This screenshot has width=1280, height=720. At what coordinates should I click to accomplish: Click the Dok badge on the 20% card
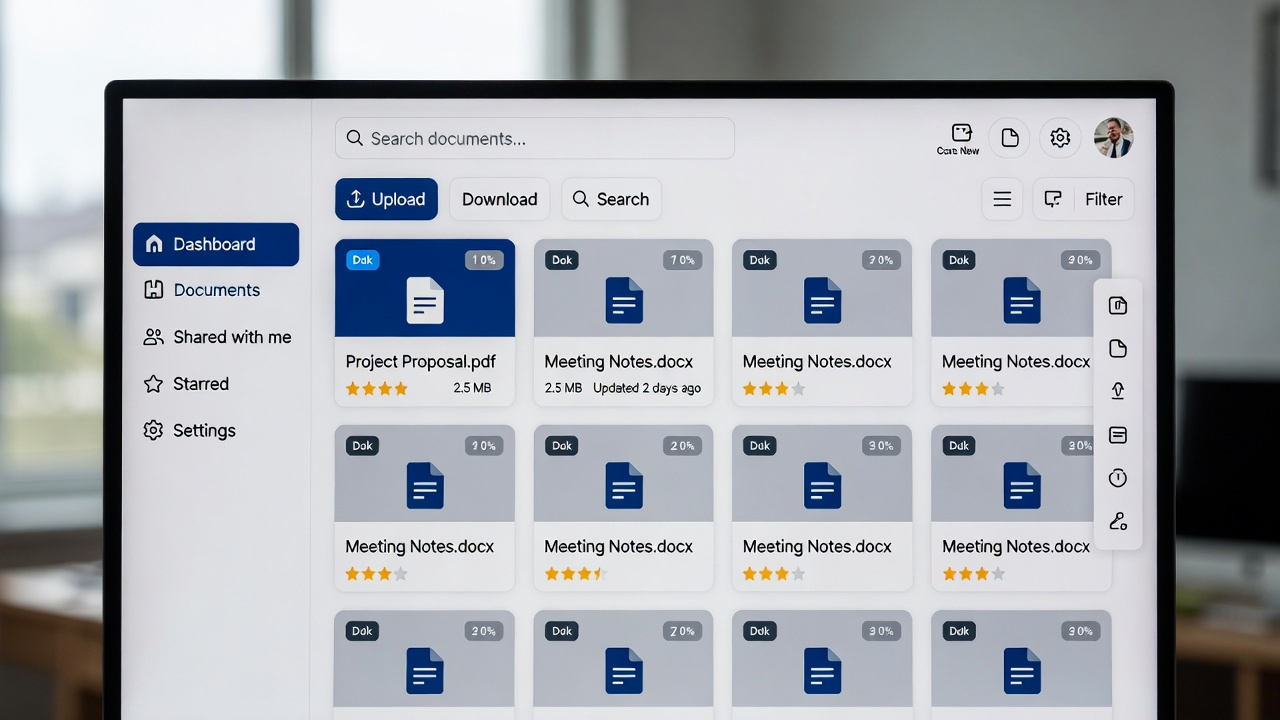561,446
